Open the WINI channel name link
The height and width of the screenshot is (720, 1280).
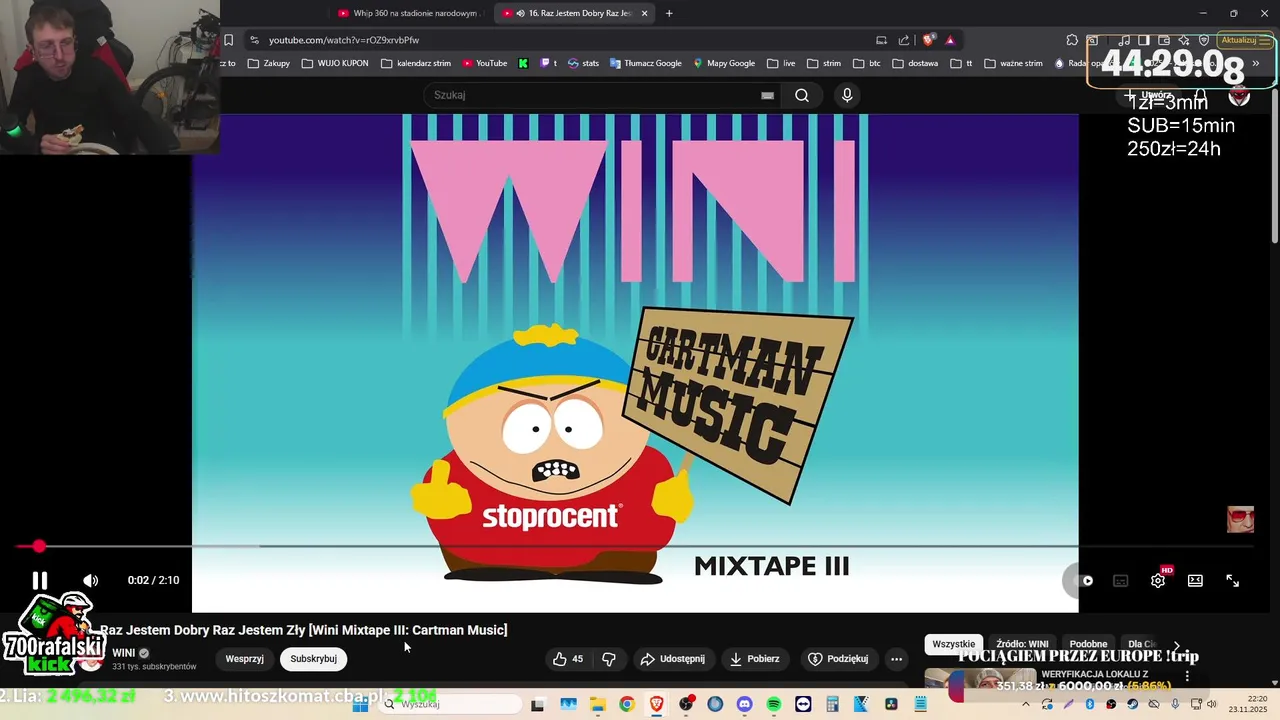tap(123, 653)
